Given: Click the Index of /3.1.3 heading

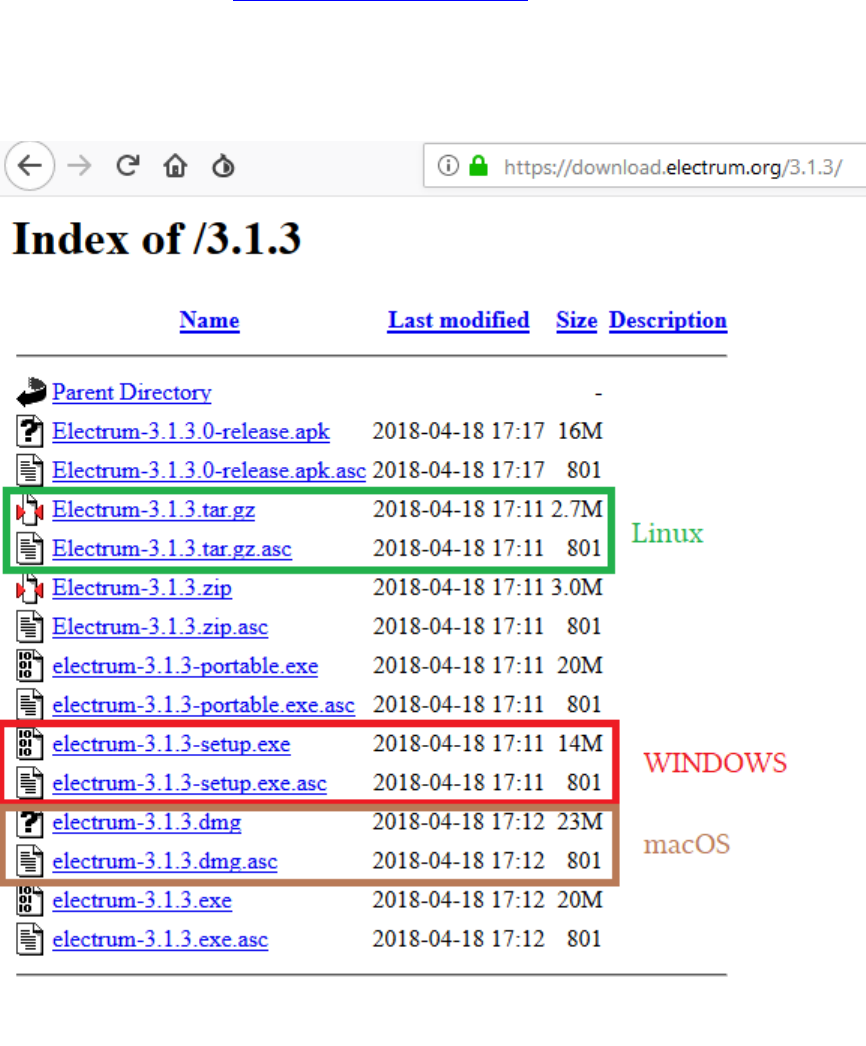Looking at the screenshot, I should pos(157,239).
